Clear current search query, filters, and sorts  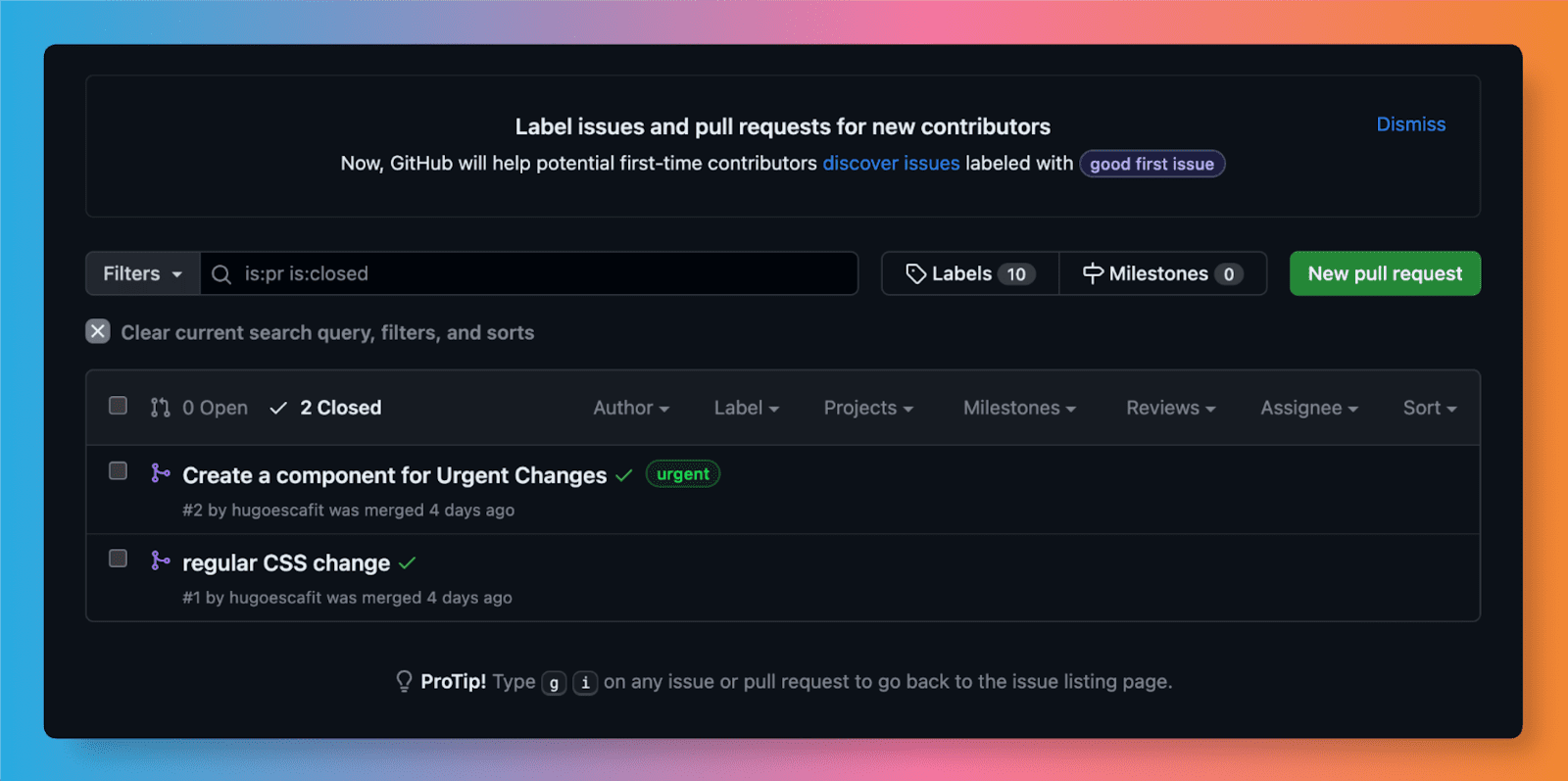pos(310,332)
